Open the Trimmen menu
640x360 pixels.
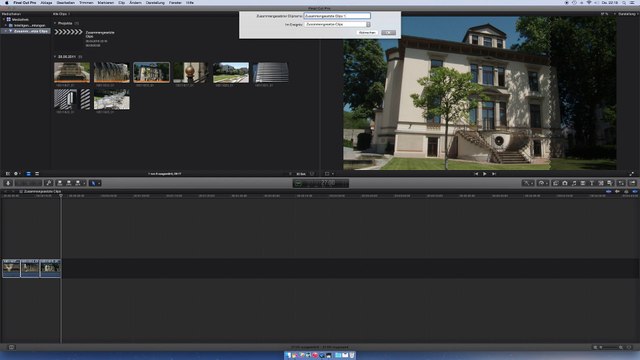coord(86,3)
